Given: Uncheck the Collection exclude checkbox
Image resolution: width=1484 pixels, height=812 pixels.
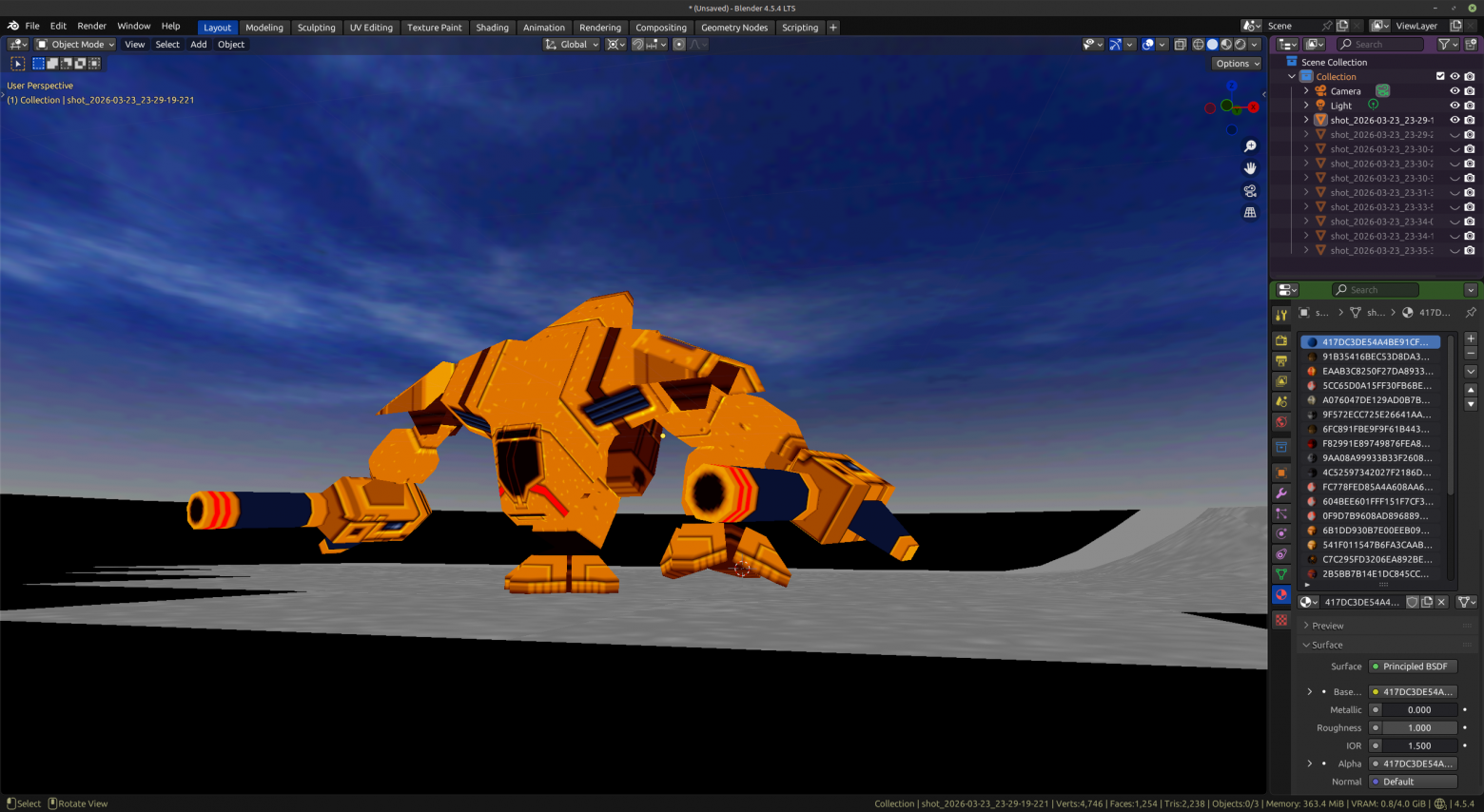Looking at the screenshot, I should [x=1440, y=77].
